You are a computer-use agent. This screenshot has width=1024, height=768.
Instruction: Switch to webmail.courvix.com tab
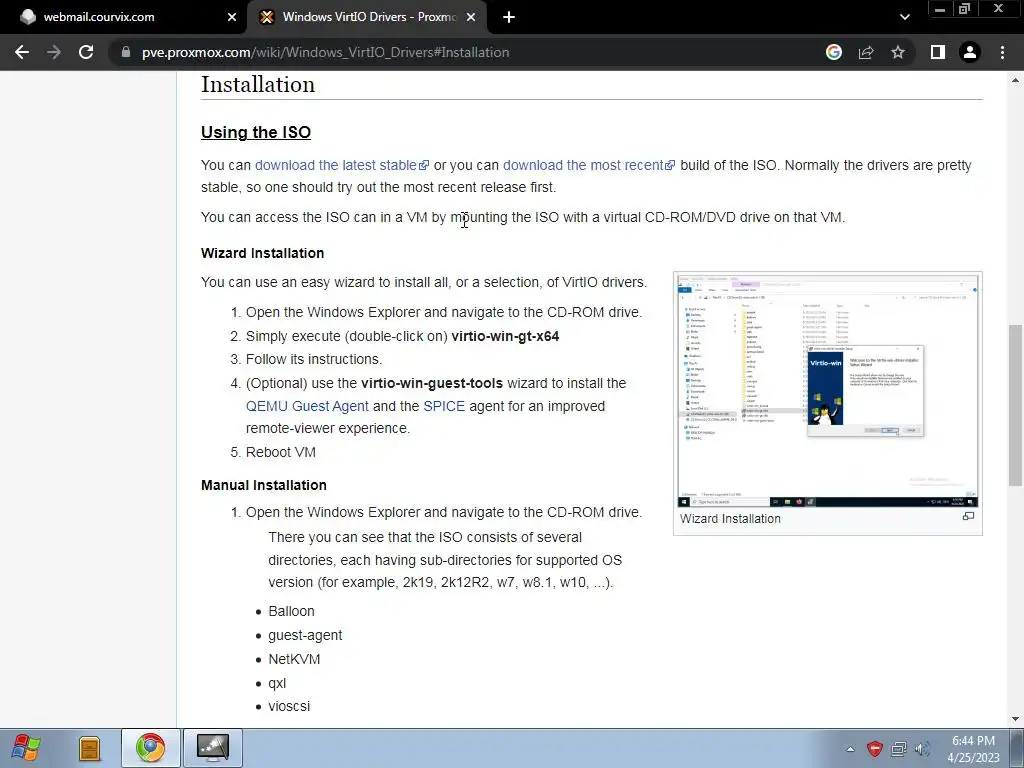pos(124,18)
